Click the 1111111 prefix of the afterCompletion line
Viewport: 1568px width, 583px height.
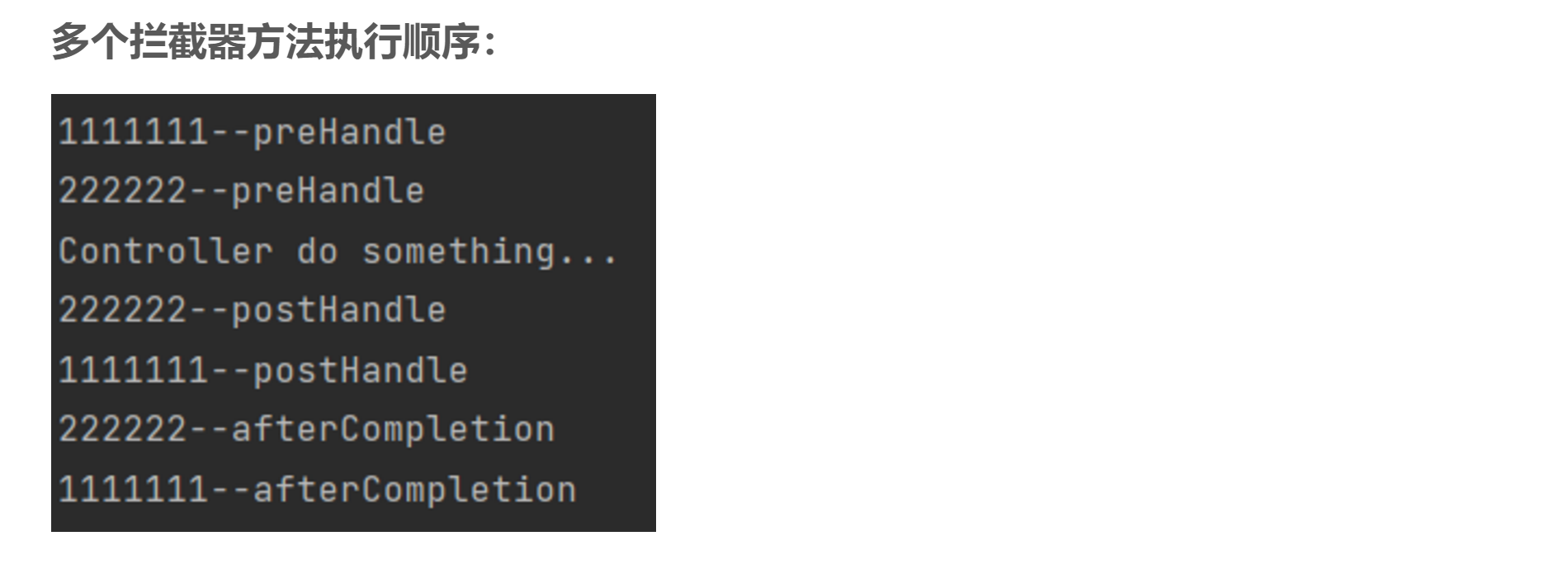pyautogui.click(x=132, y=490)
